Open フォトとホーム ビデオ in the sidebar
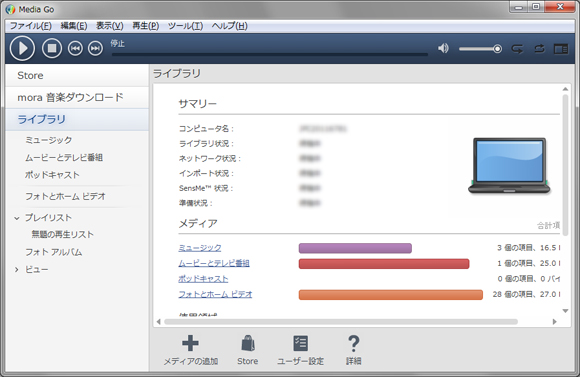The height and width of the screenshot is (377, 580). (65, 196)
